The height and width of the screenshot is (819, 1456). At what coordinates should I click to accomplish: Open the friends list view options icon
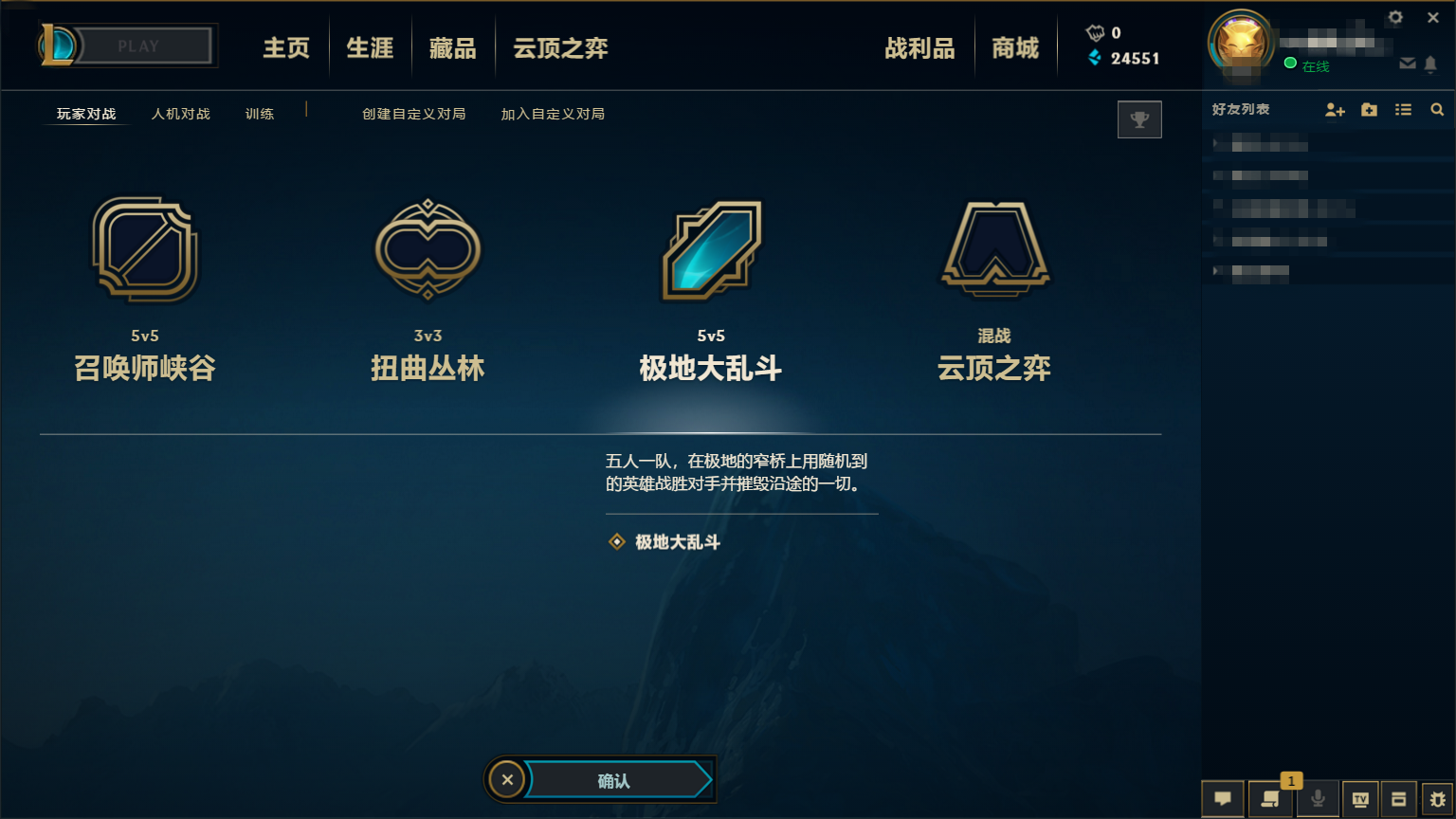click(x=1403, y=110)
